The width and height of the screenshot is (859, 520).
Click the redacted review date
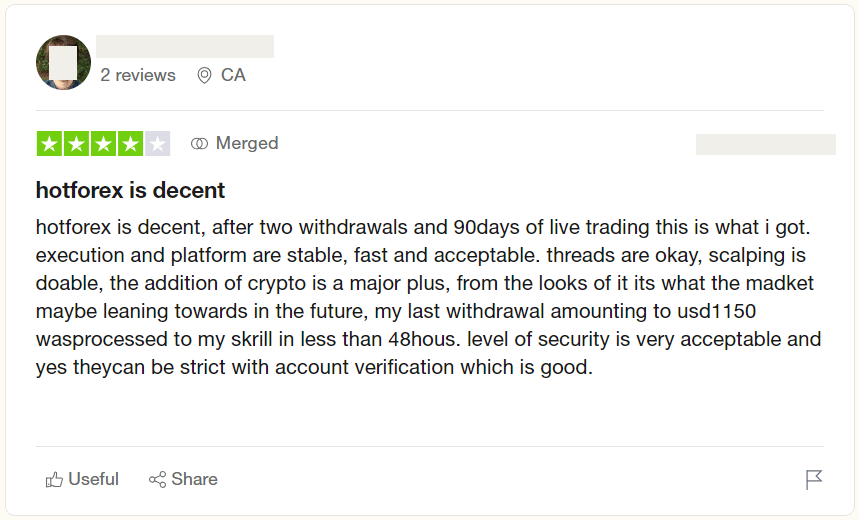[765, 144]
